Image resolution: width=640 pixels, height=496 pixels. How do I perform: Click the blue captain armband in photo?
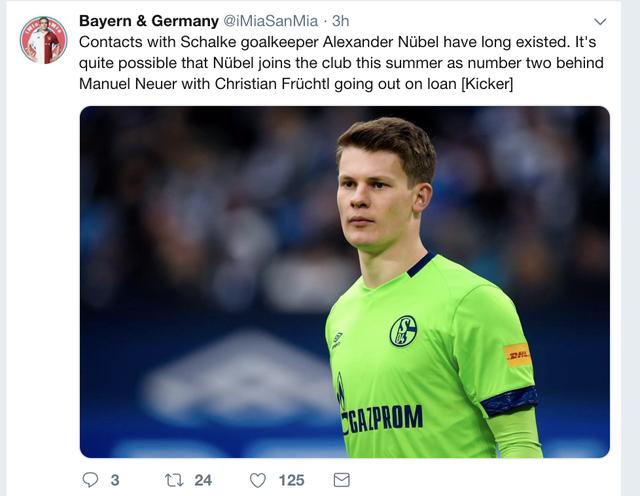click(509, 400)
